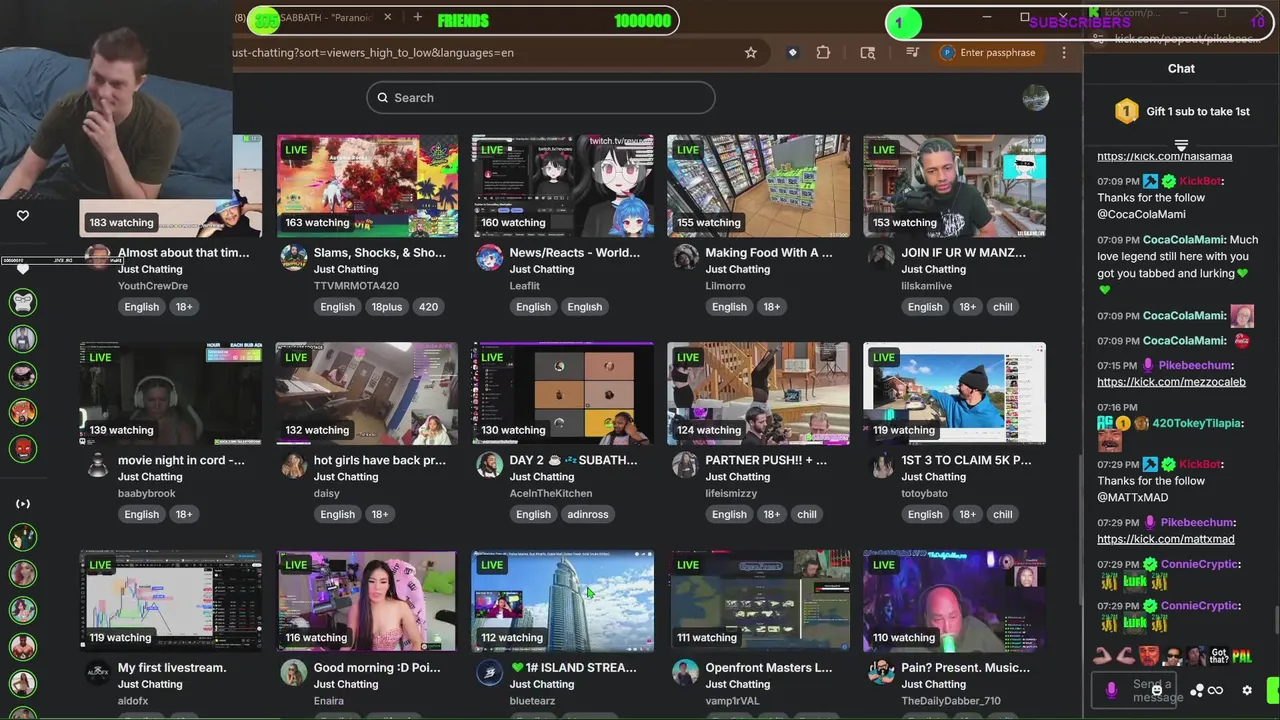
Task: Click the bubbles icon in chat bar
Action: point(1196,690)
